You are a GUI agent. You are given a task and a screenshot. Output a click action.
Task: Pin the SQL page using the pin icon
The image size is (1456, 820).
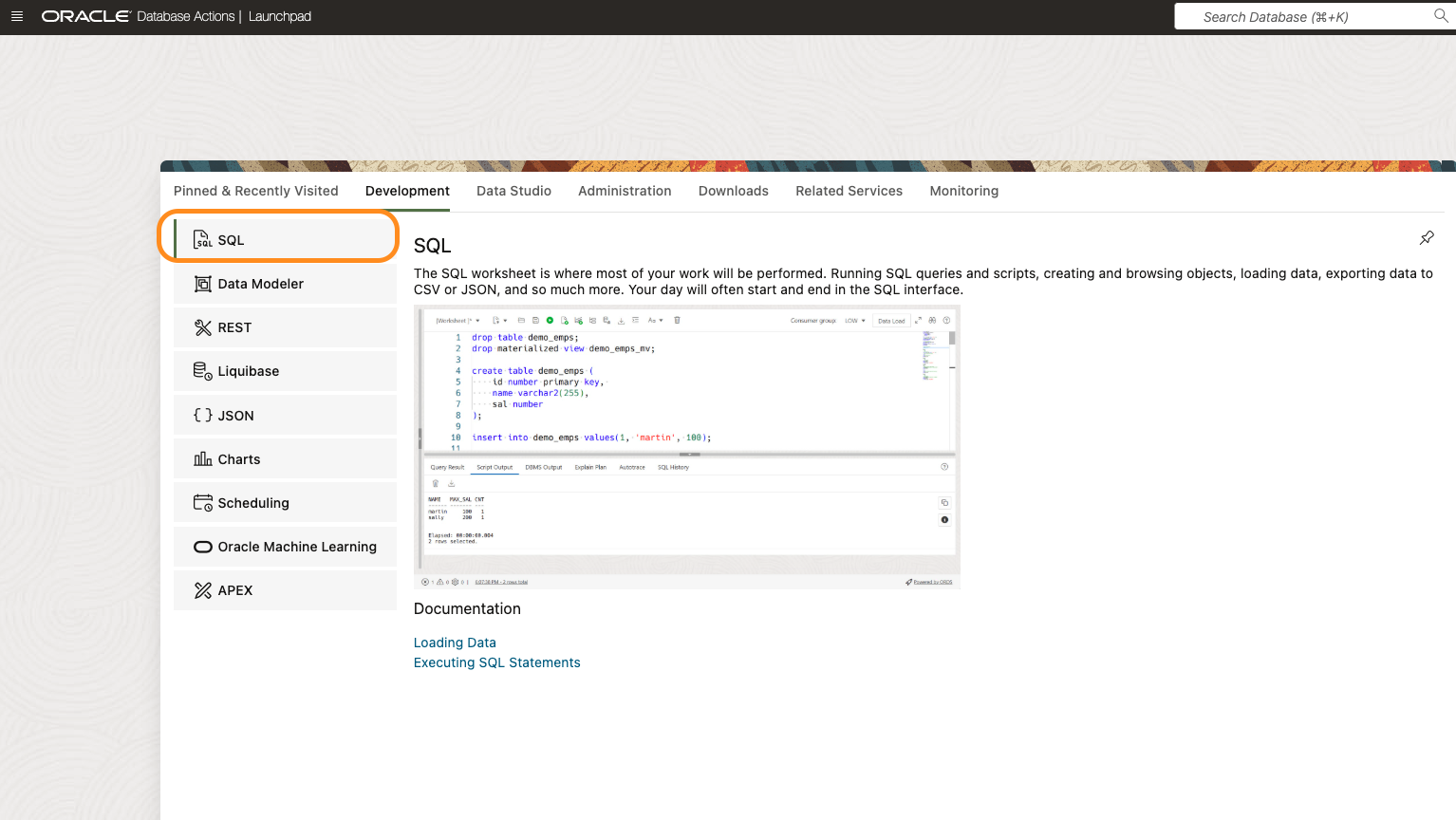point(1427,237)
